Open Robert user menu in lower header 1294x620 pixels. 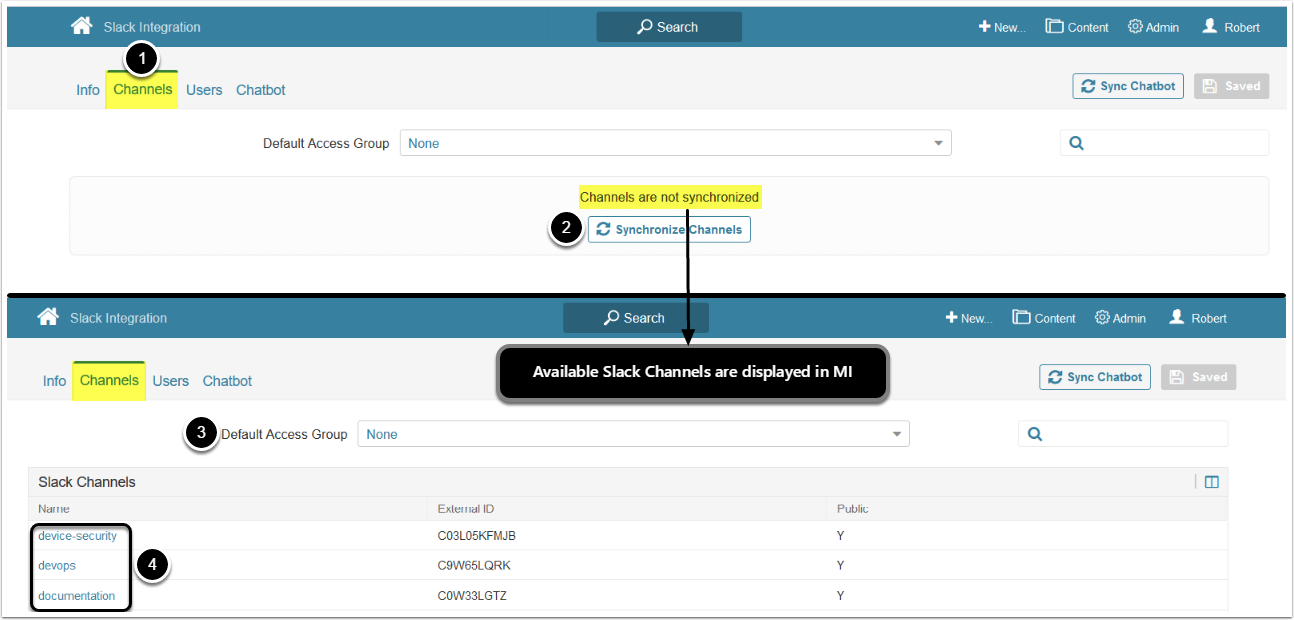pos(1198,318)
